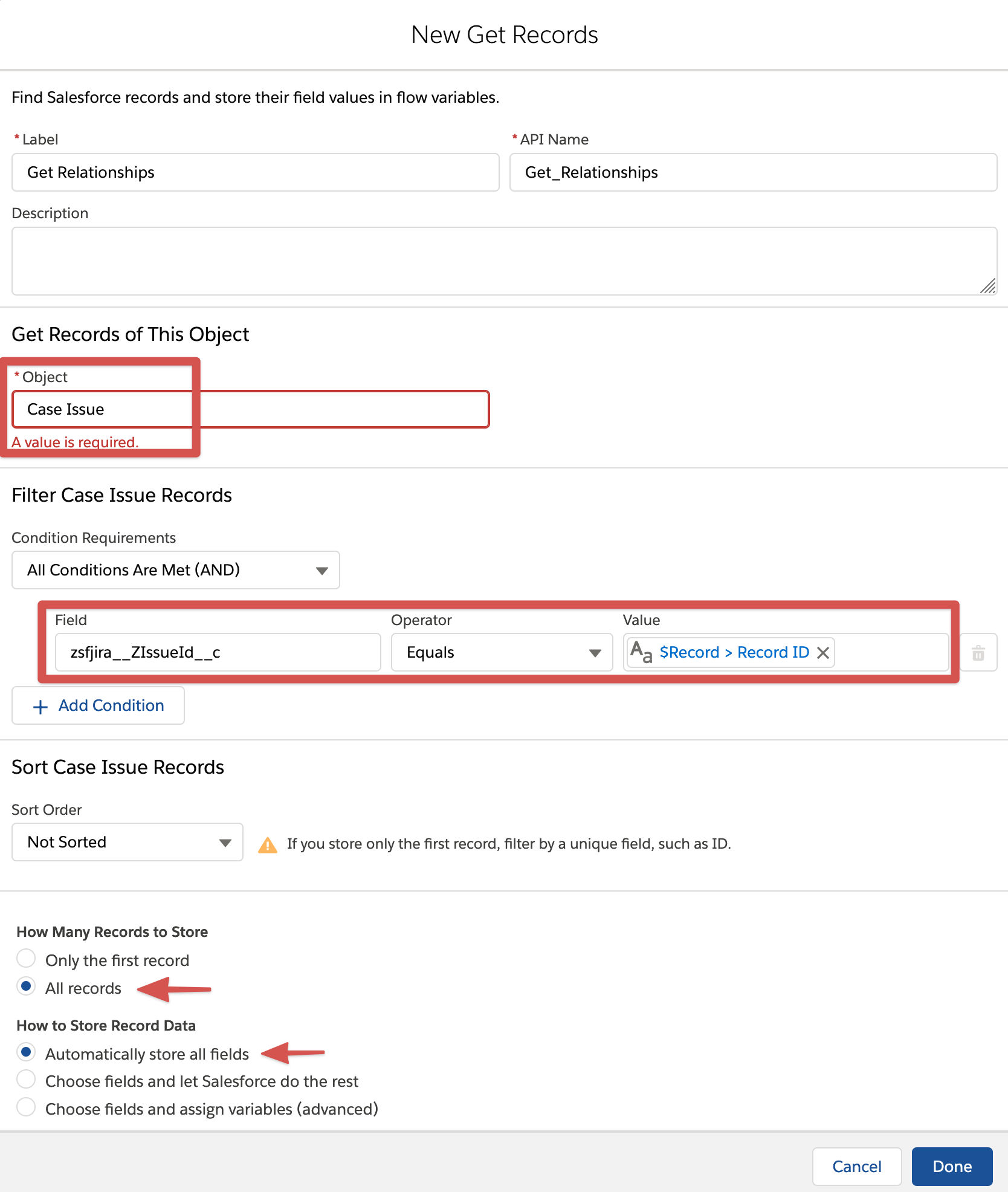Viewport: 1008px width, 1192px height.
Task: Open the Condition Requirements dropdown
Action: pyautogui.click(x=175, y=570)
